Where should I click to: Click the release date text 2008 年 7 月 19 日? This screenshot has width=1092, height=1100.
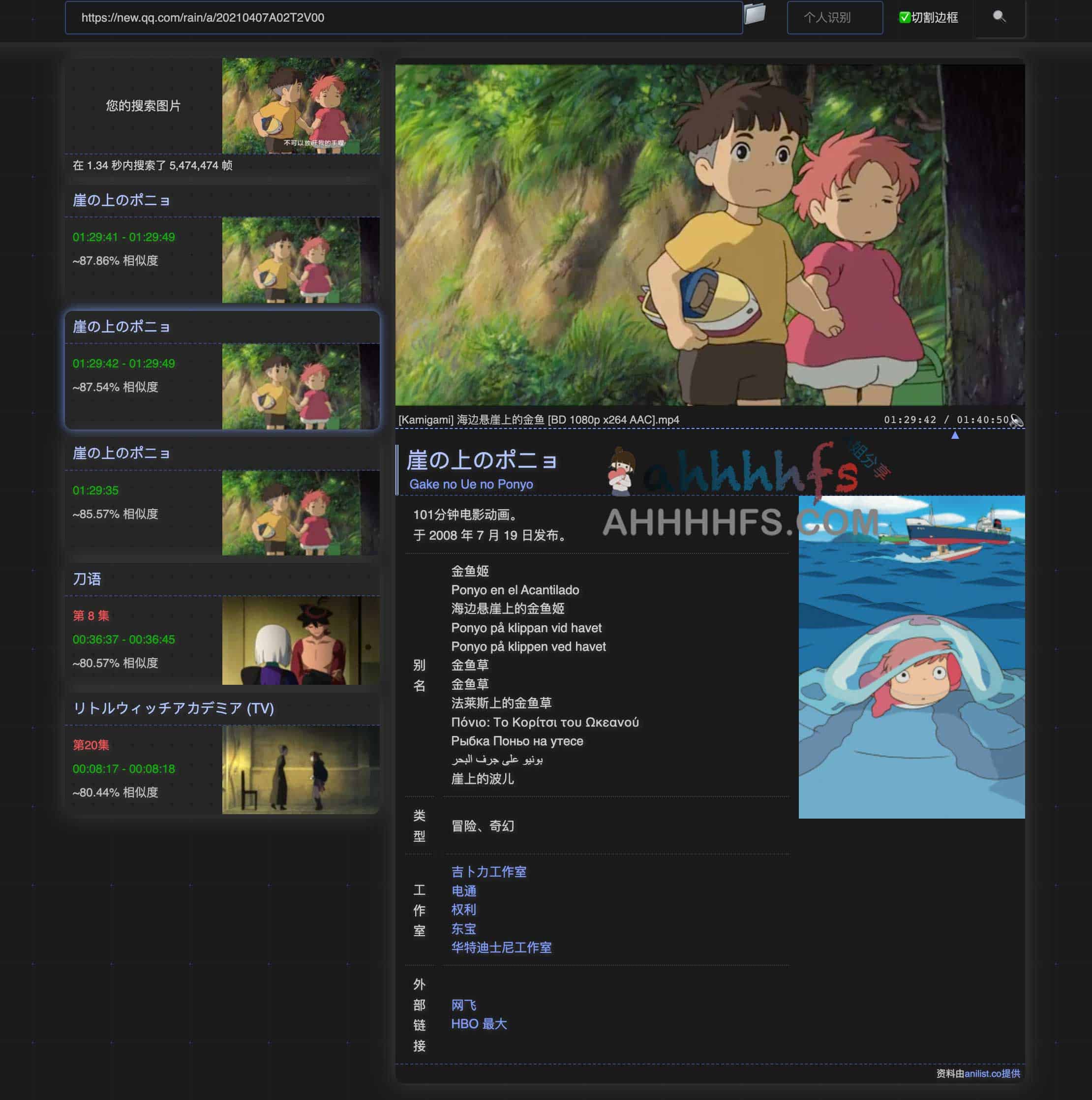[x=493, y=536]
